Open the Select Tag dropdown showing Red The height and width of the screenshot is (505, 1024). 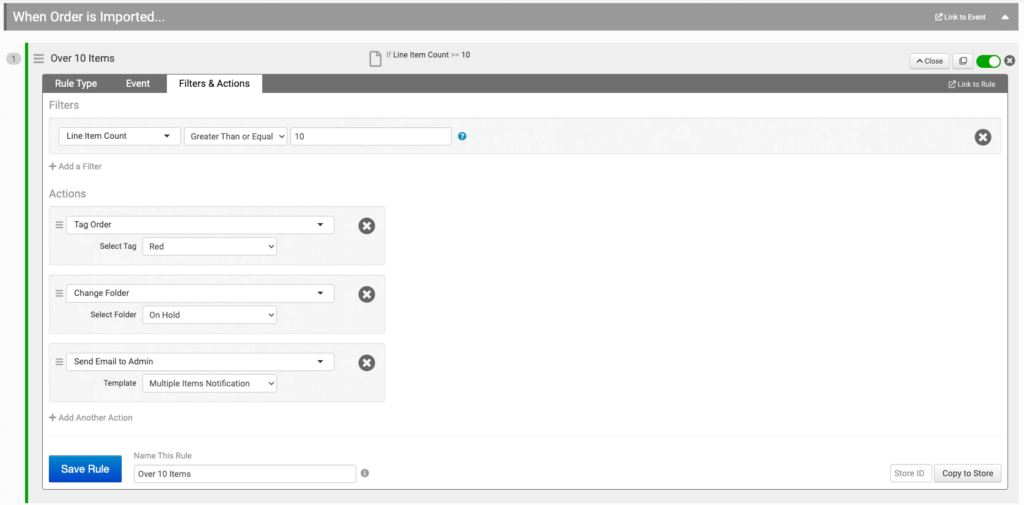pos(209,246)
